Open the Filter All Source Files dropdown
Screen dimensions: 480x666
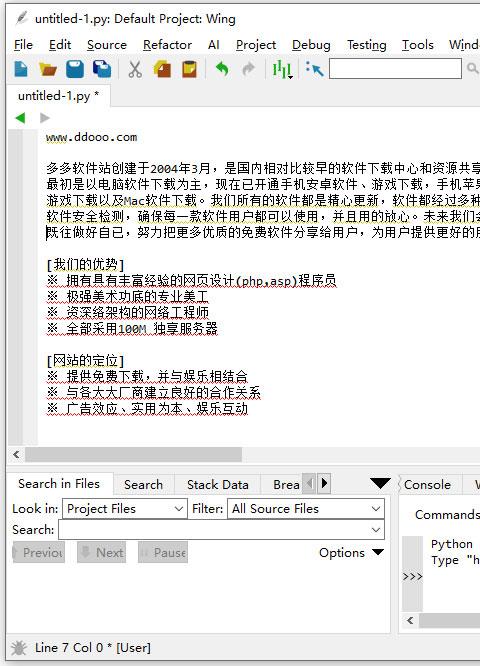coord(306,509)
